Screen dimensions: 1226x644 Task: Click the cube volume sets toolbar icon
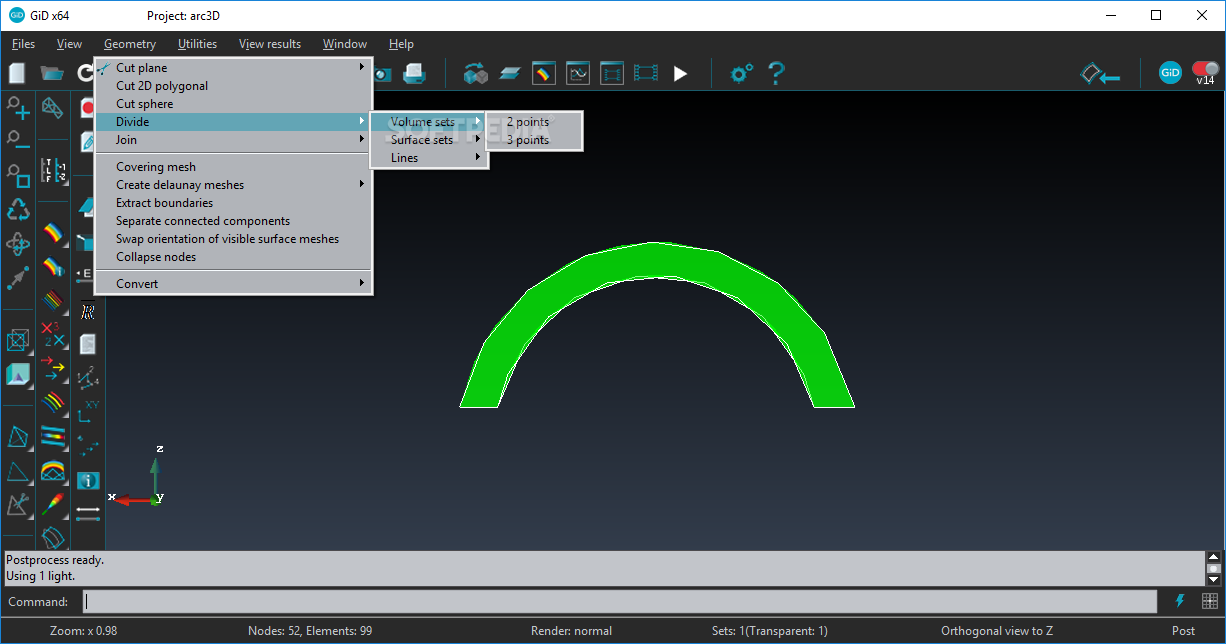click(x=475, y=73)
